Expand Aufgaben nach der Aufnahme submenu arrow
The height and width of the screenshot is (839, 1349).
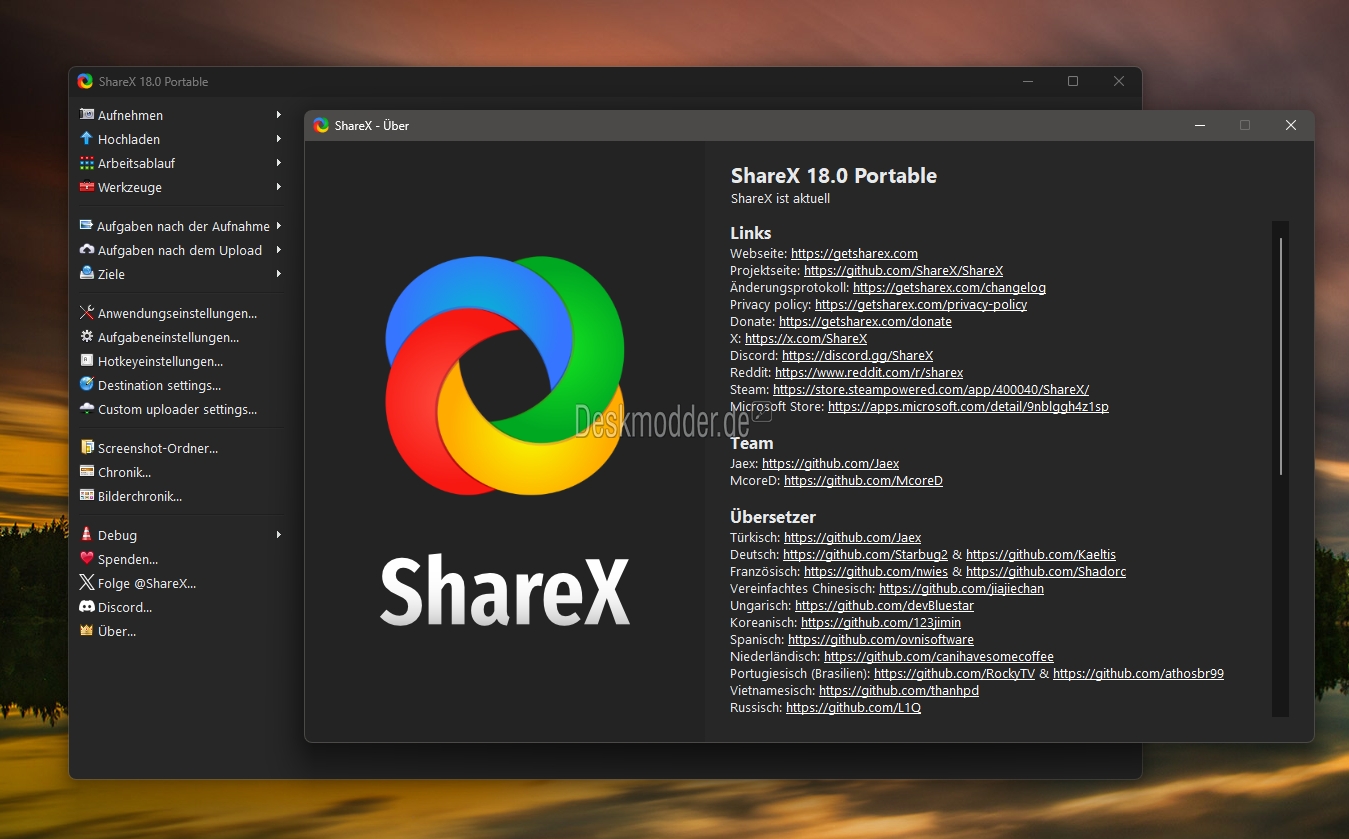point(279,226)
